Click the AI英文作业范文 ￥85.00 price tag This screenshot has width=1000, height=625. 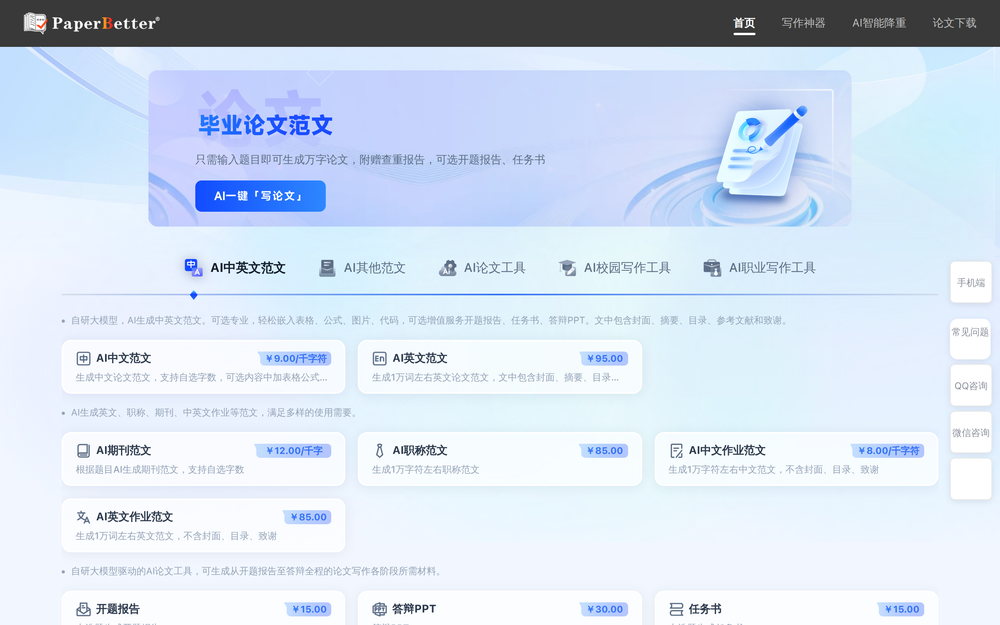pyautogui.click(x=307, y=517)
